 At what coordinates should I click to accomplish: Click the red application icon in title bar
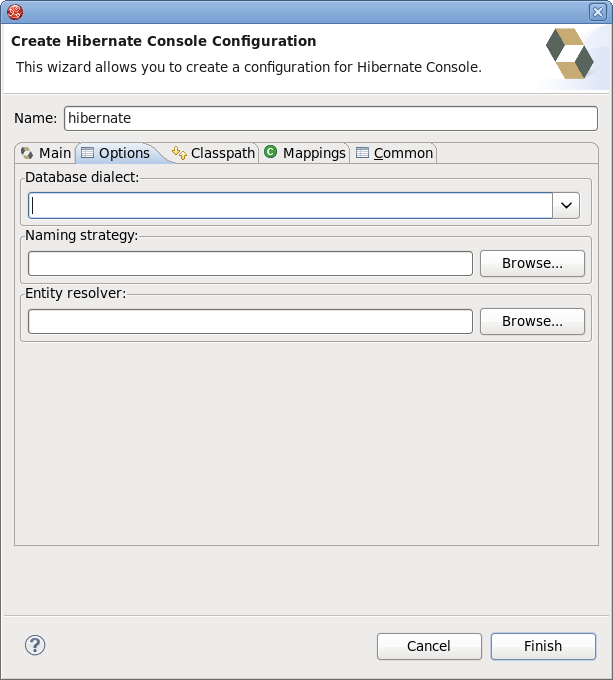pos(14,11)
